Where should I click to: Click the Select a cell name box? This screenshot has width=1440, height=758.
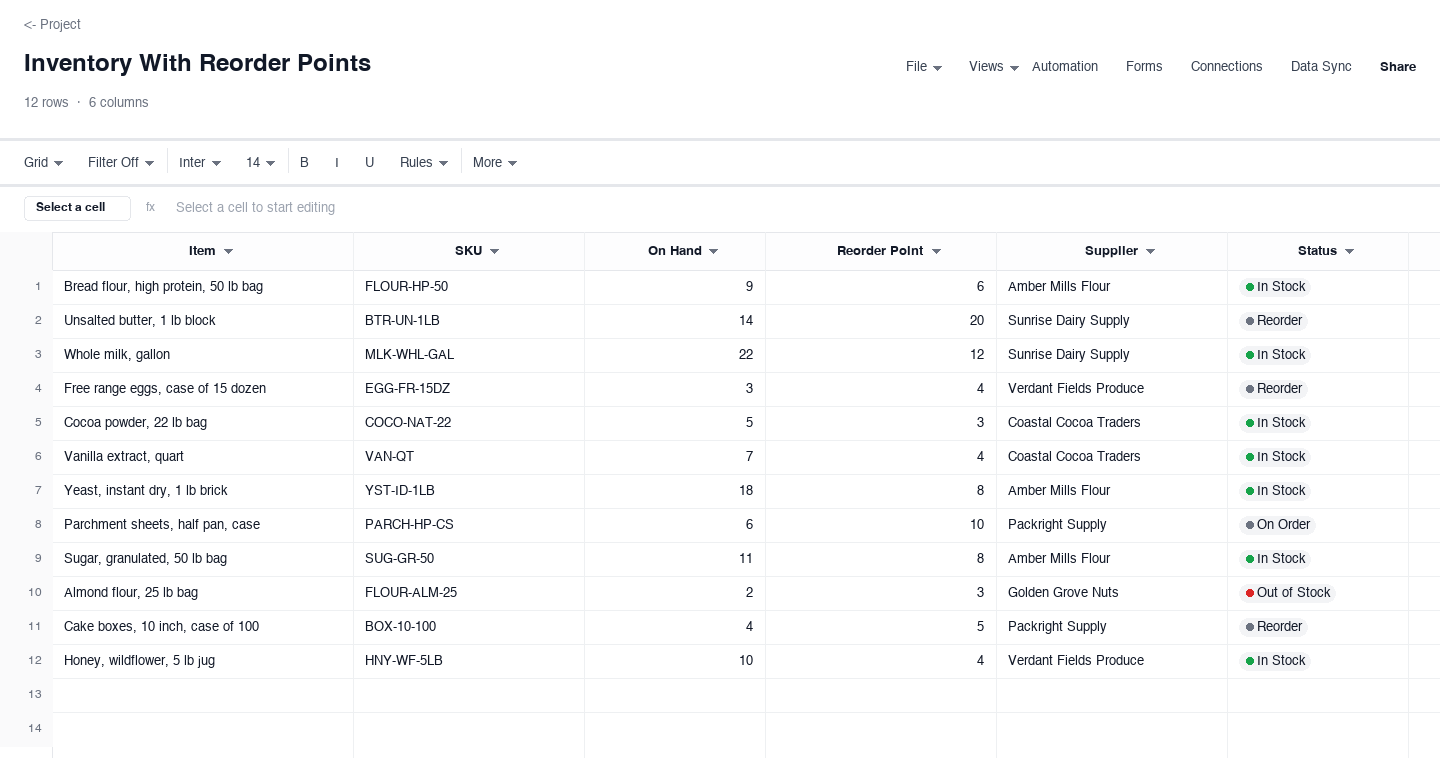[77, 208]
